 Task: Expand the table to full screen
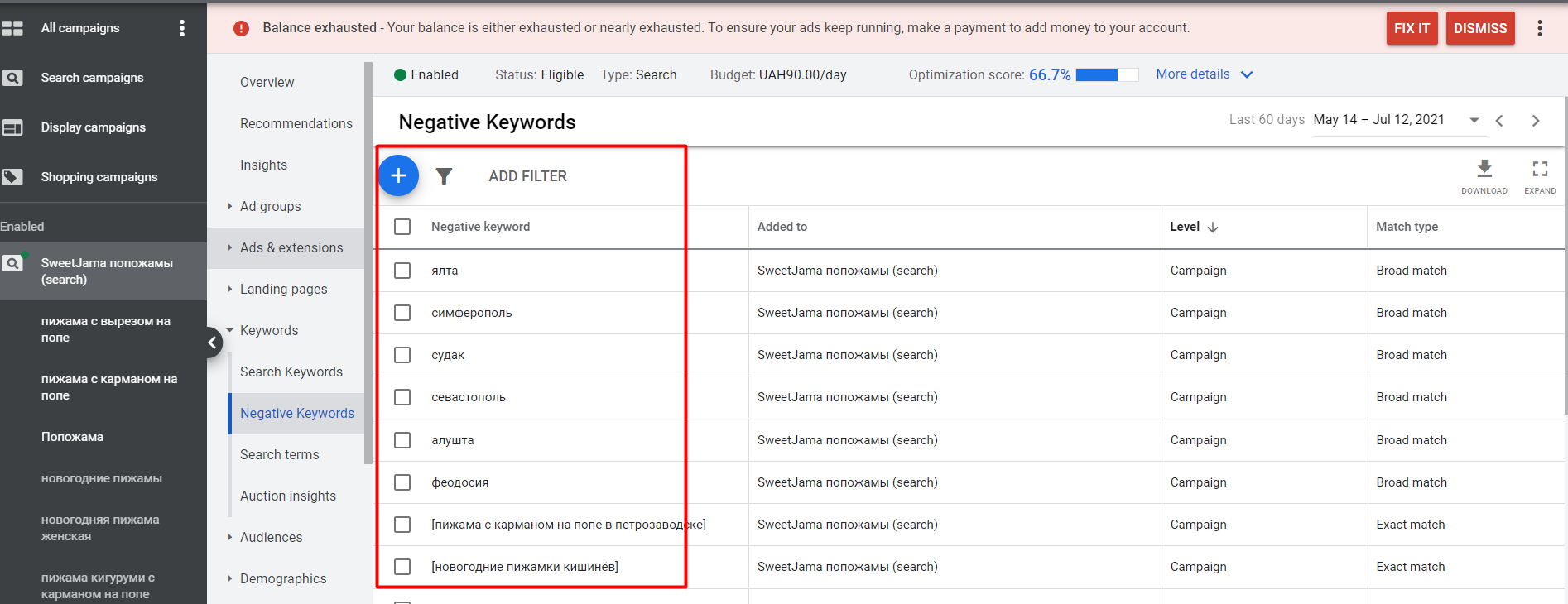point(1539,175)
